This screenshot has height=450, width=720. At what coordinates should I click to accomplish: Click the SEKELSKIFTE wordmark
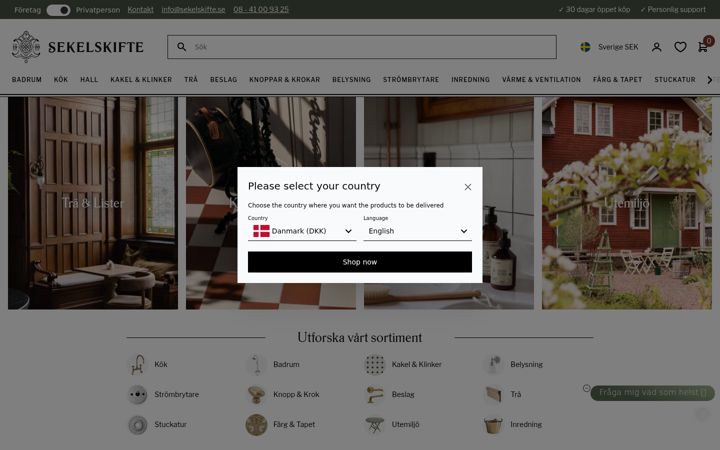pyautogui.click(x=96, y=47)
